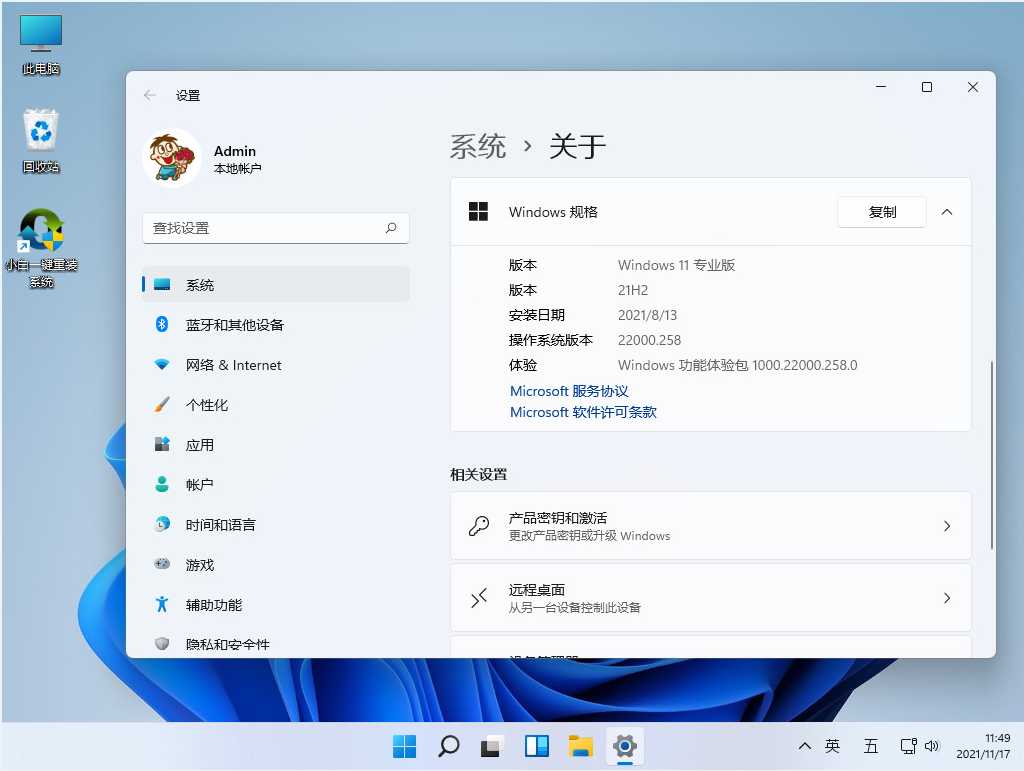Open Accessibility settings
Viewport: 1024px width, 771px height.
pyautogui.click(x=213, y=605)
